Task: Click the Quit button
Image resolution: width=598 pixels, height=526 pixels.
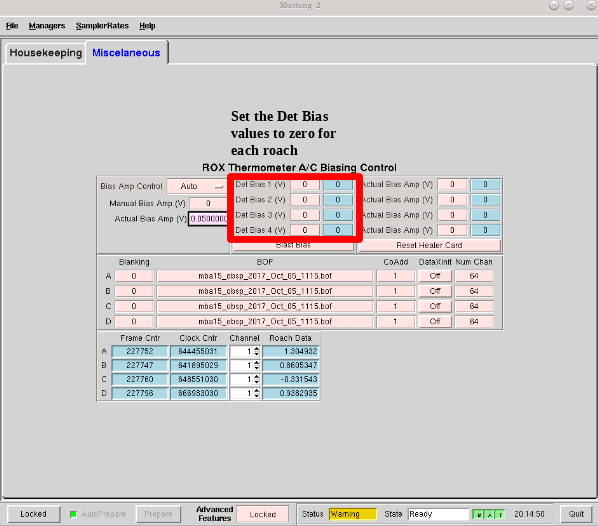Action: (x=576, y=514)
